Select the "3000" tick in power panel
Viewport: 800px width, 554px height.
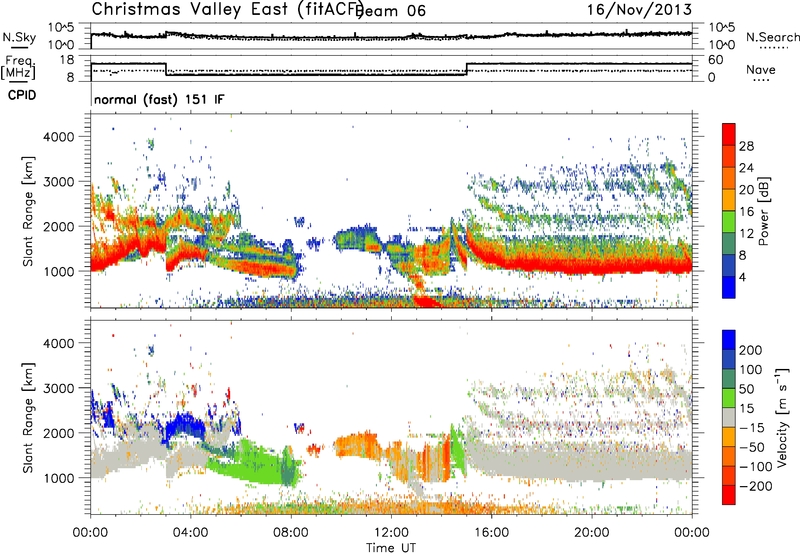tap(59, 182)
